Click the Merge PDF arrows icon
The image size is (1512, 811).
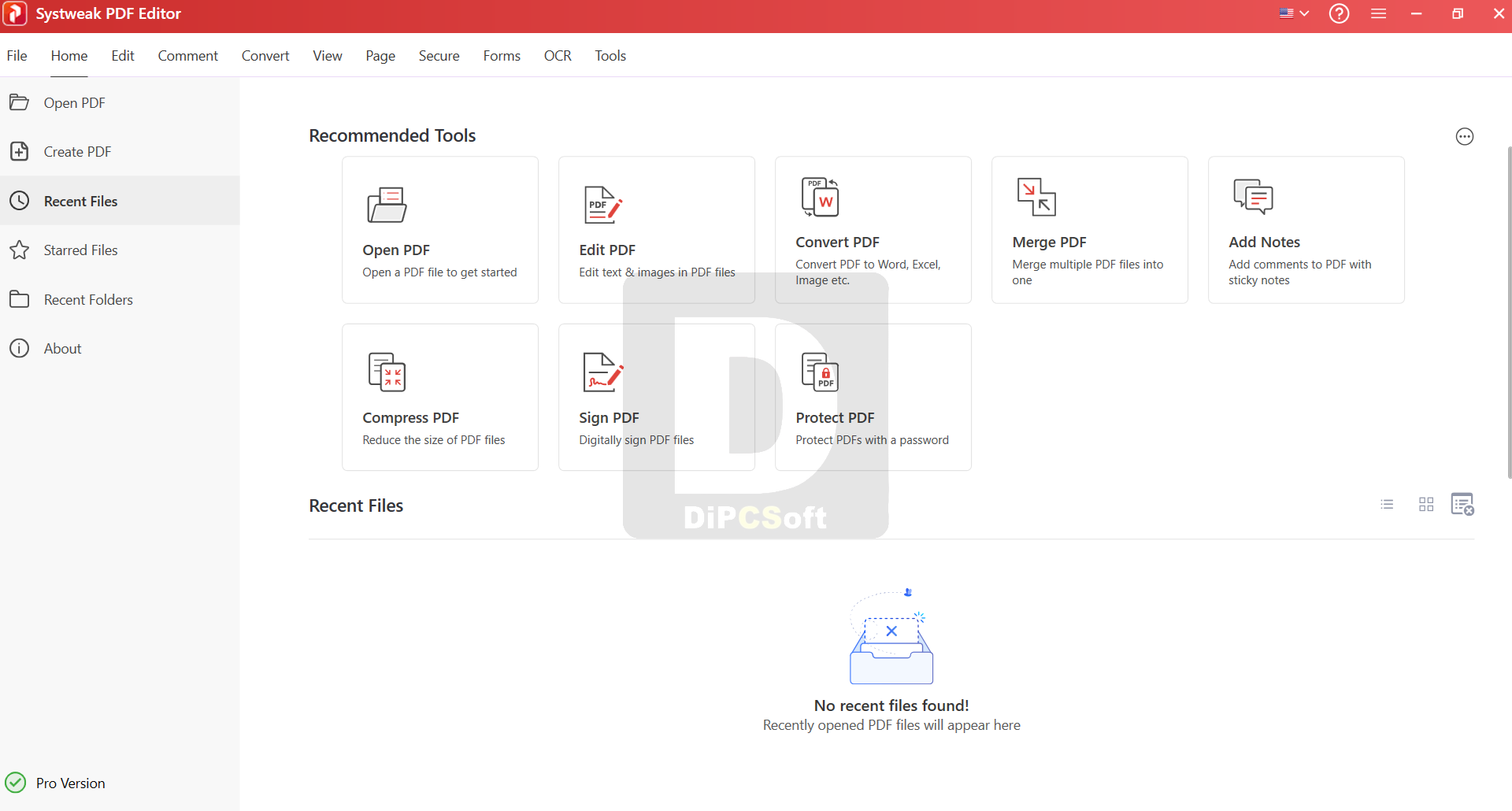(x=1036, y=197)
